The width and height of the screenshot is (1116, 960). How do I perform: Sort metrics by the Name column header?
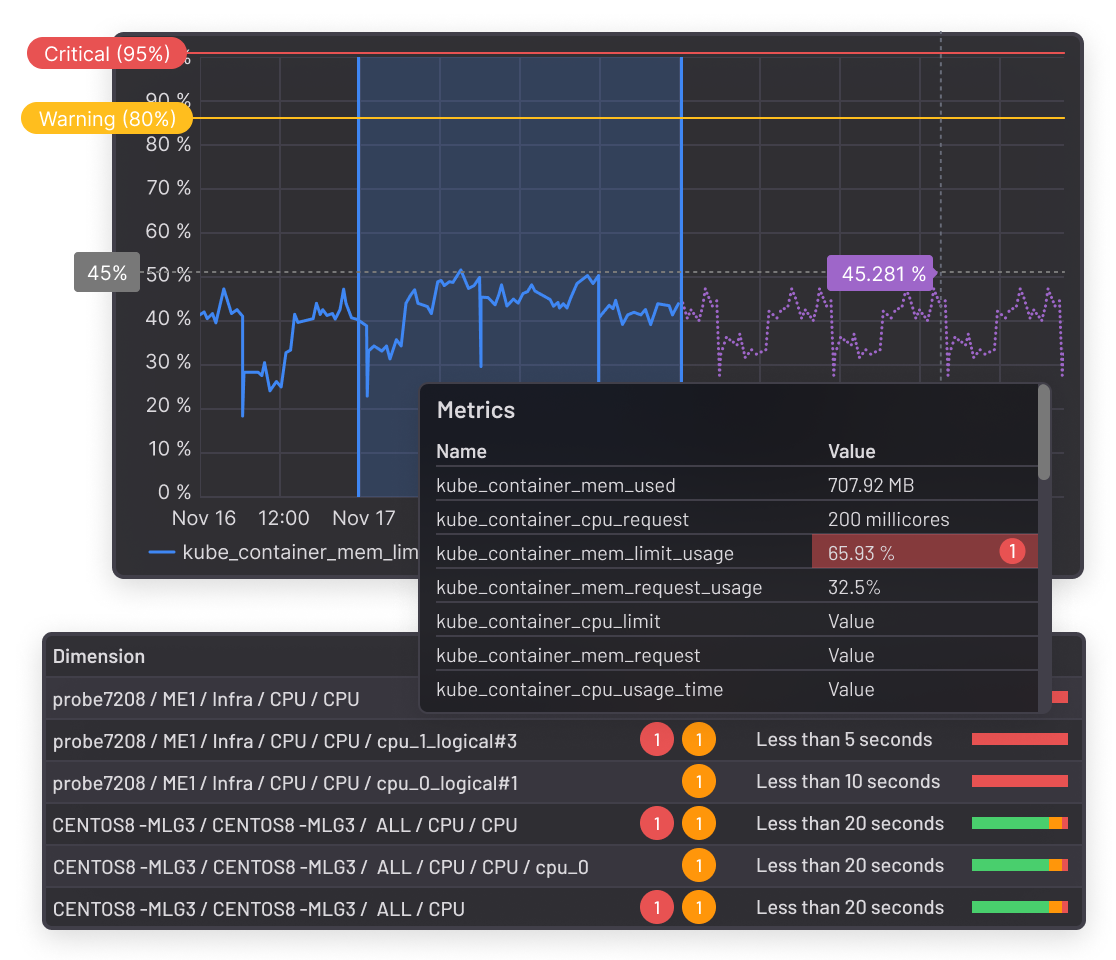(461, 451)
